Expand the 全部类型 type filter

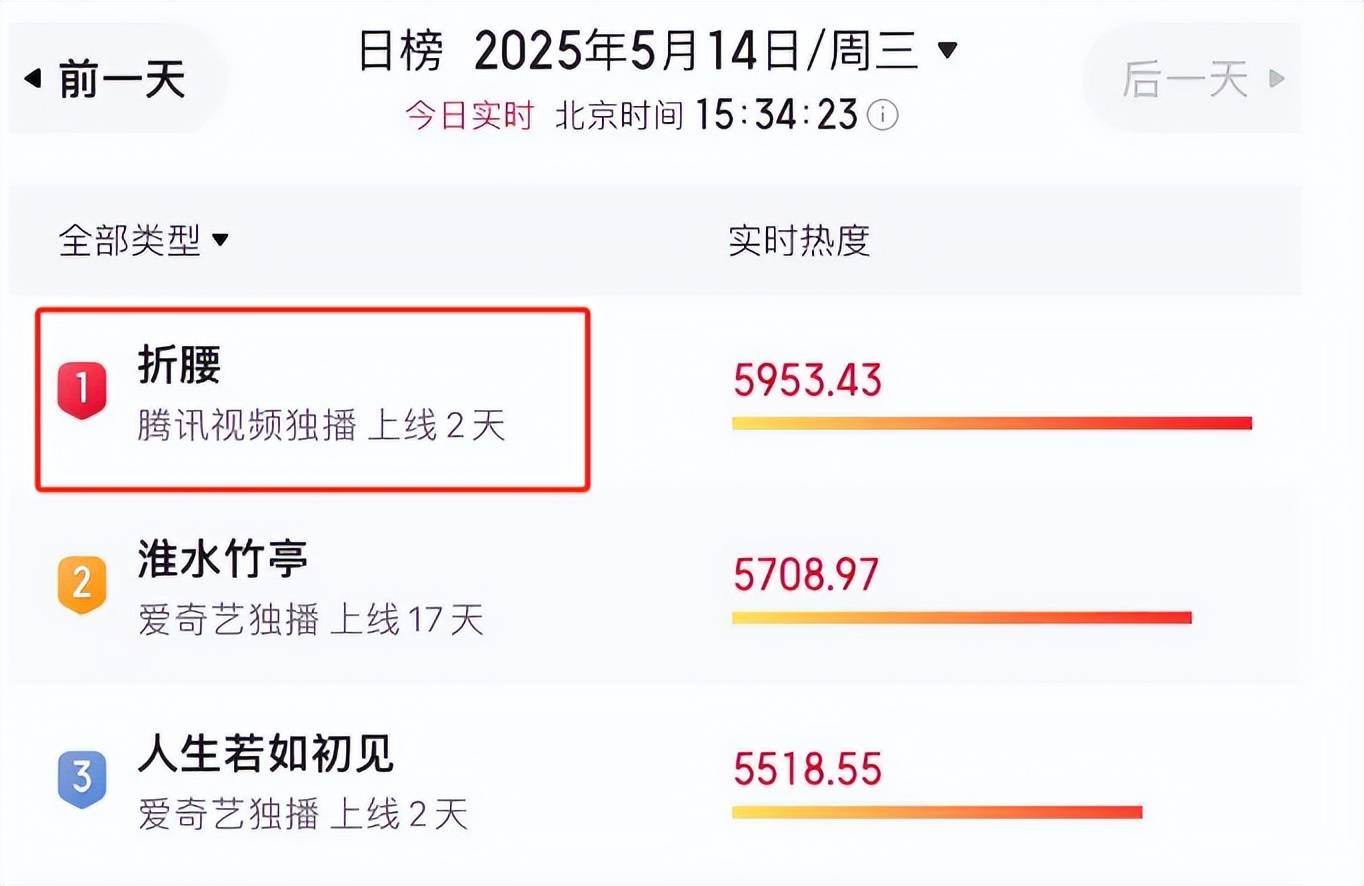[144, 240]
